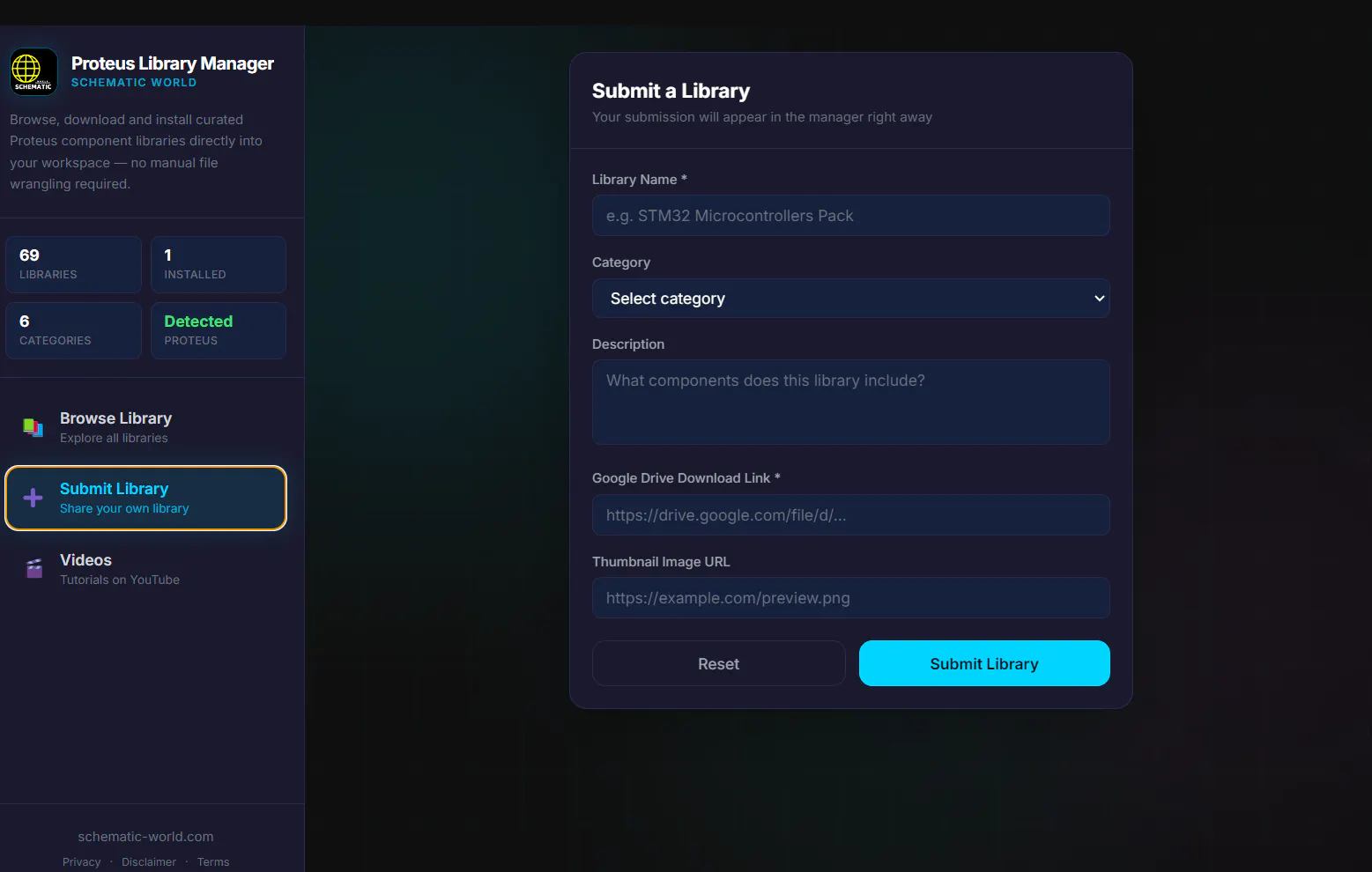1372x872 pixels.
Task: Click the Browse Library stacked-books icon
Action: coord(33,427)
